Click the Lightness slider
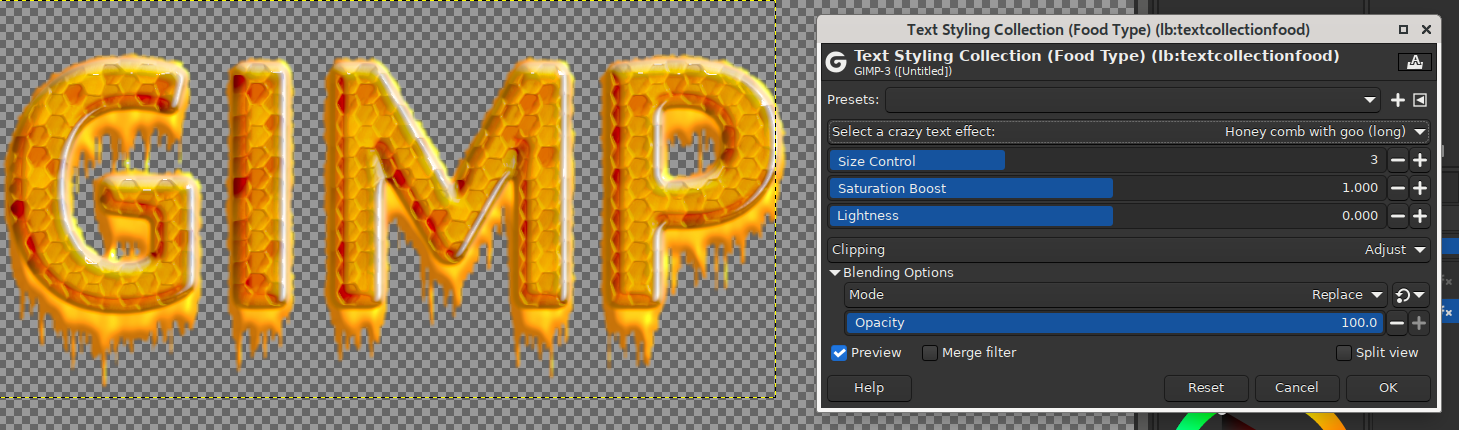The width and height of the screenshot is (1459, 430). tap(1107, 215)
